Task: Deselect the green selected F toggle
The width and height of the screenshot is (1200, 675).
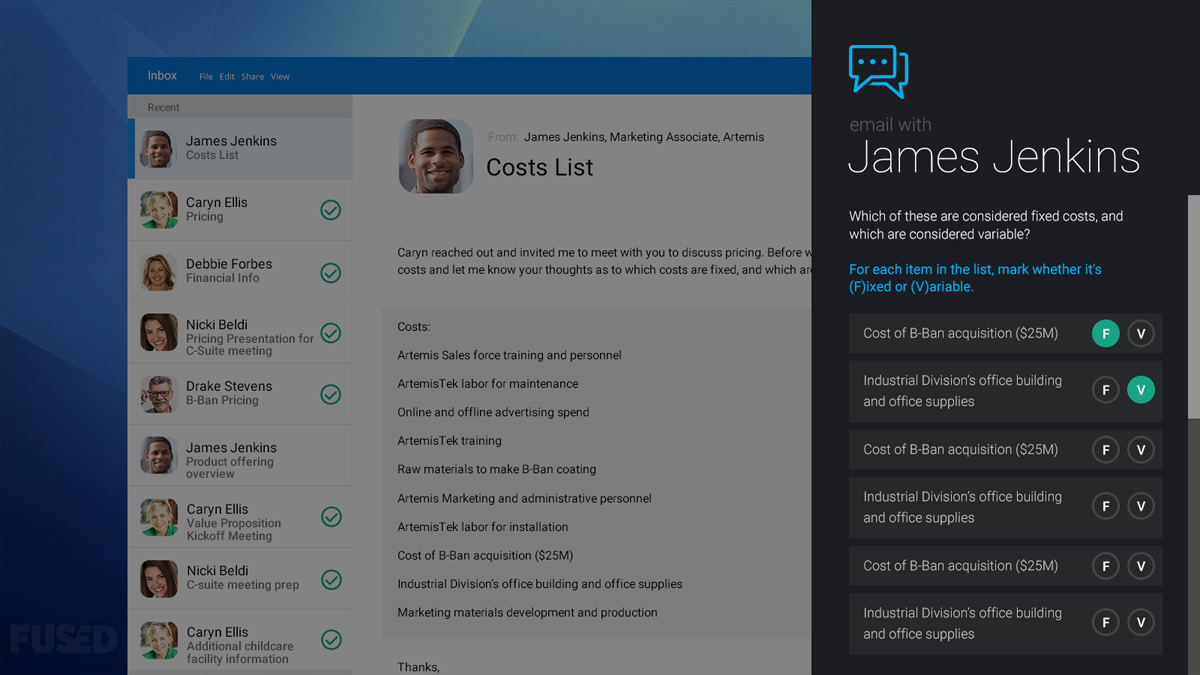Action: 1105,334
